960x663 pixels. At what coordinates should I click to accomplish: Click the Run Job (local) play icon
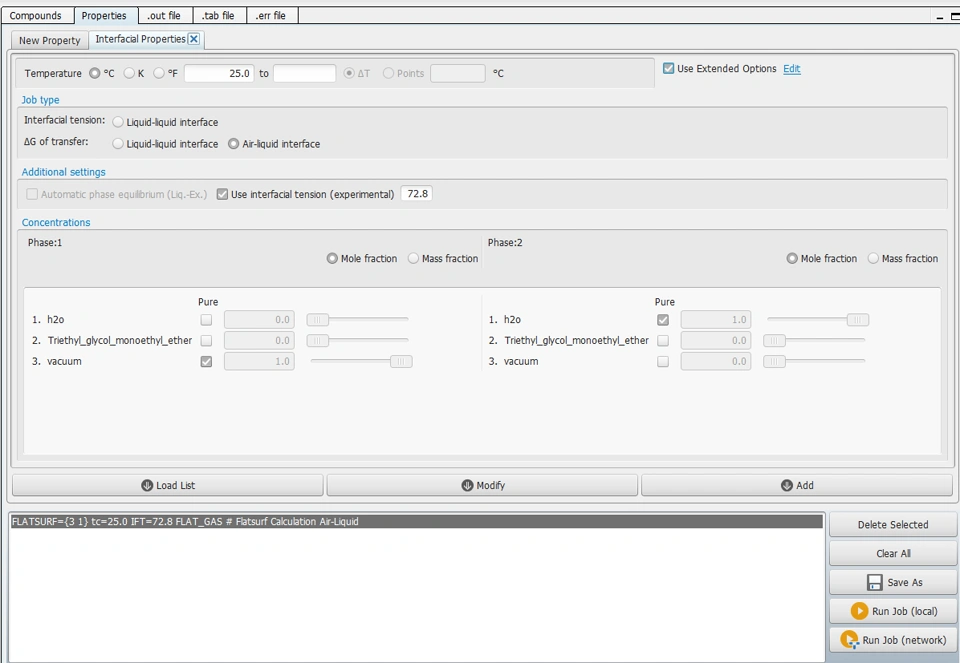859,611
